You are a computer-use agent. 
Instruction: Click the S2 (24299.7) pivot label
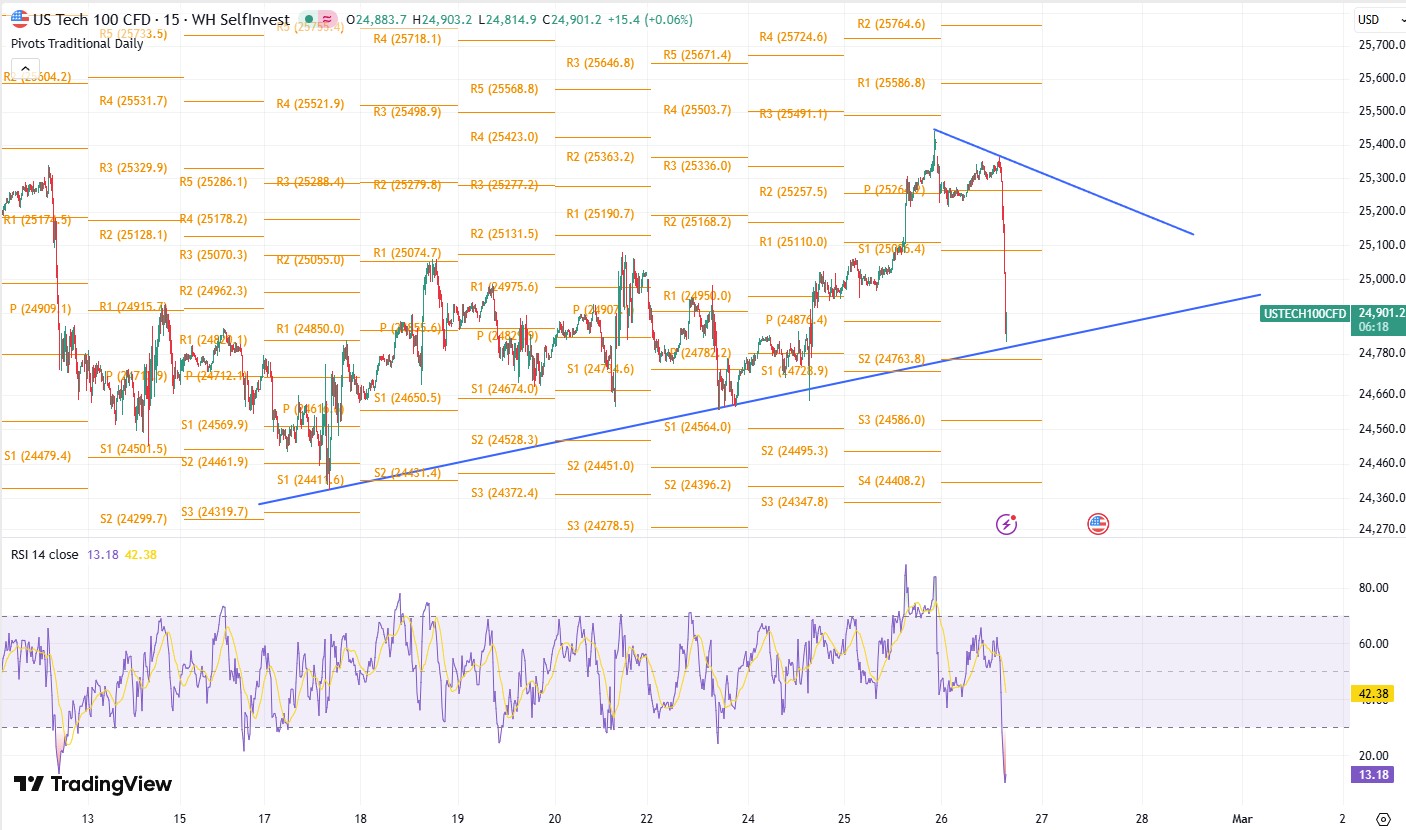point(133,519)
